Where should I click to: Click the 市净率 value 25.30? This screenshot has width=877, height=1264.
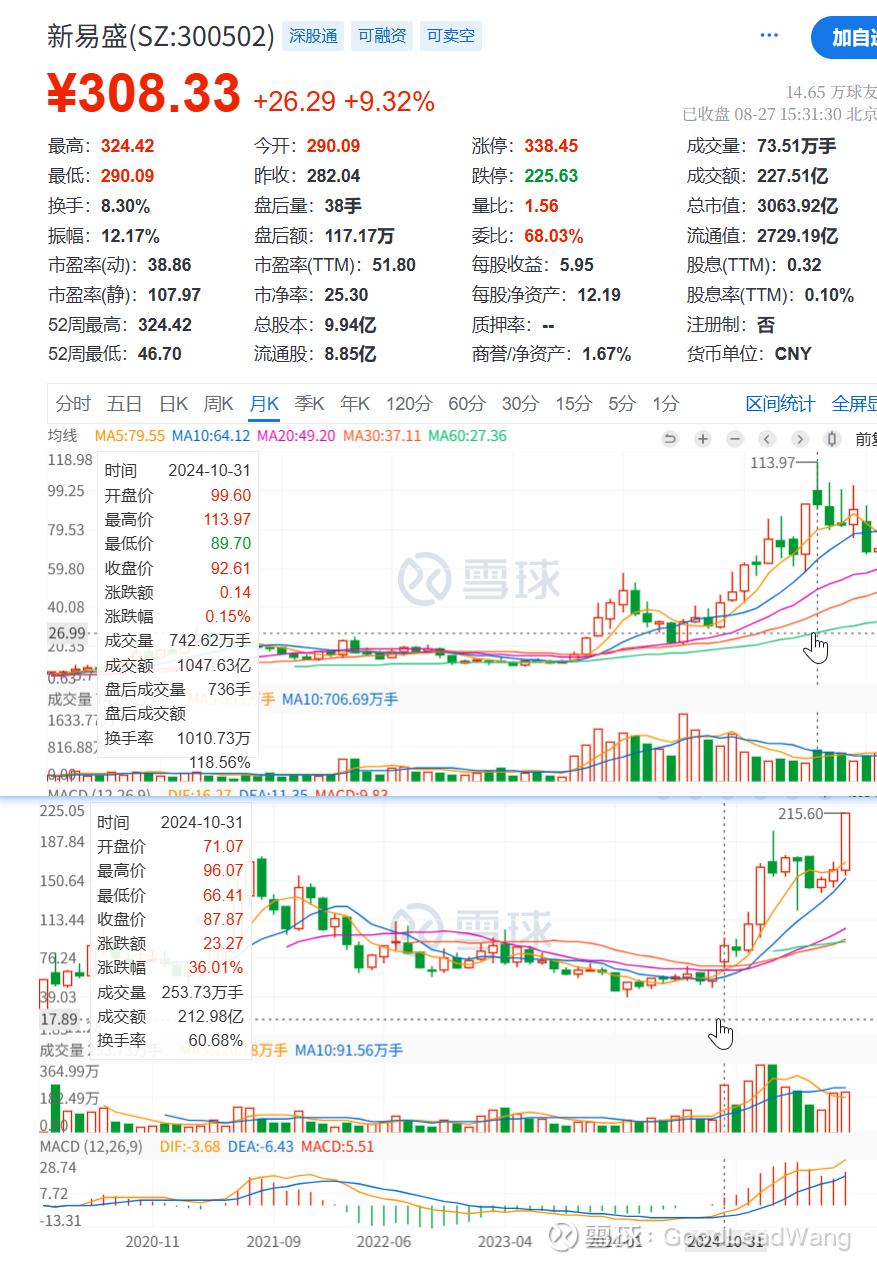[x=346, y=295]
